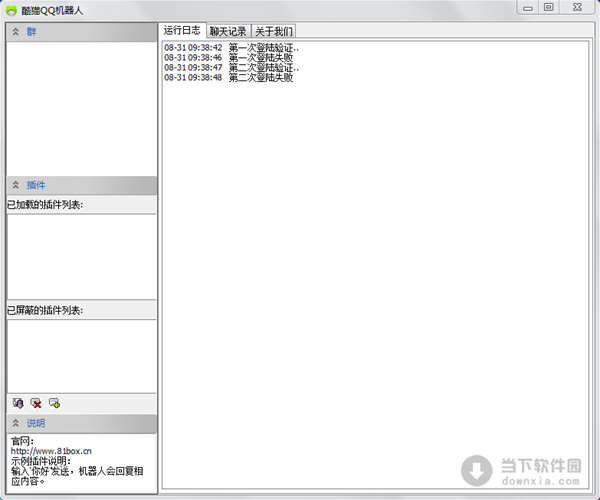Viewport: 600px width, 500px height.
Task: Collapse the 说明 panel header
Action: 82,423
